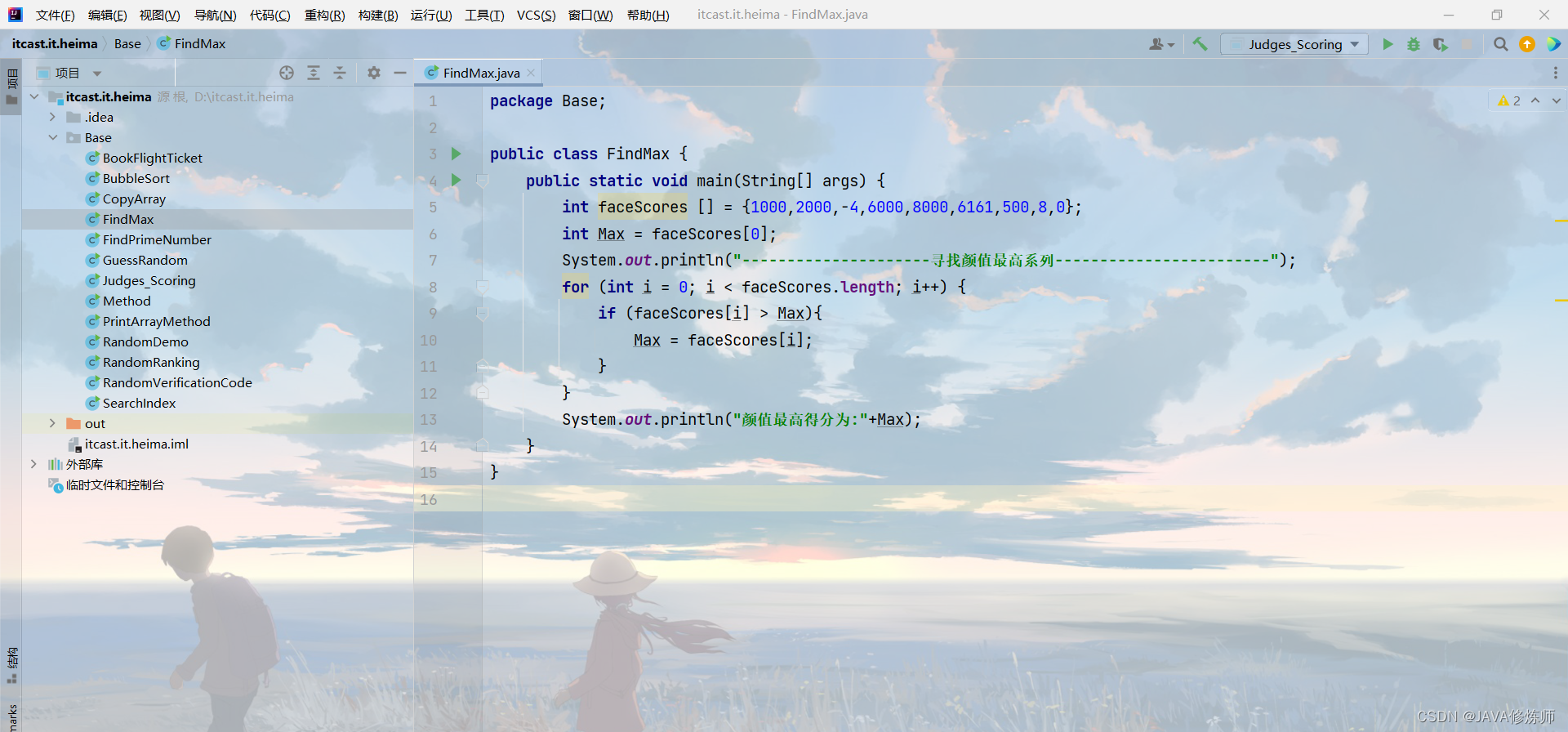This screenshot has width=1568, height=732.
Task: Click FindMax breadcrumb in navigation bar
Action: [x=192, y=44]
